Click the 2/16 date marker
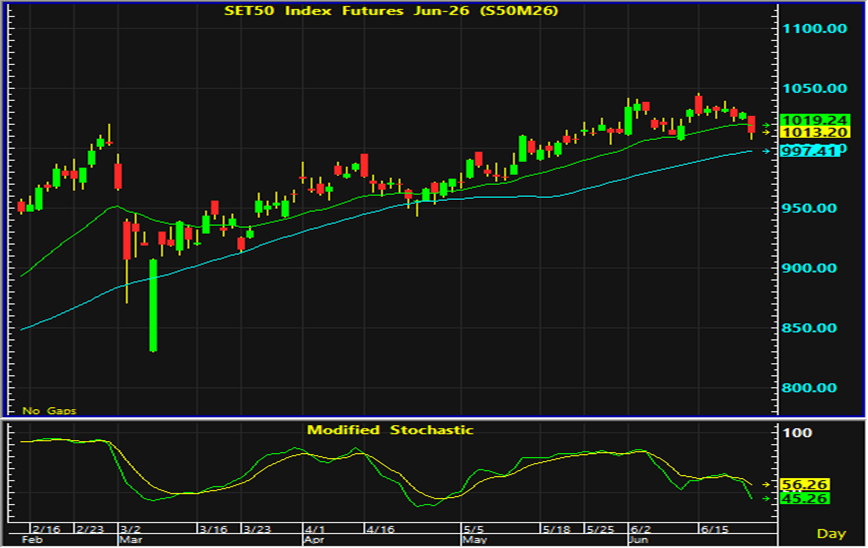The width and height of the screenshot is (868, 548). tap(45, 529)
